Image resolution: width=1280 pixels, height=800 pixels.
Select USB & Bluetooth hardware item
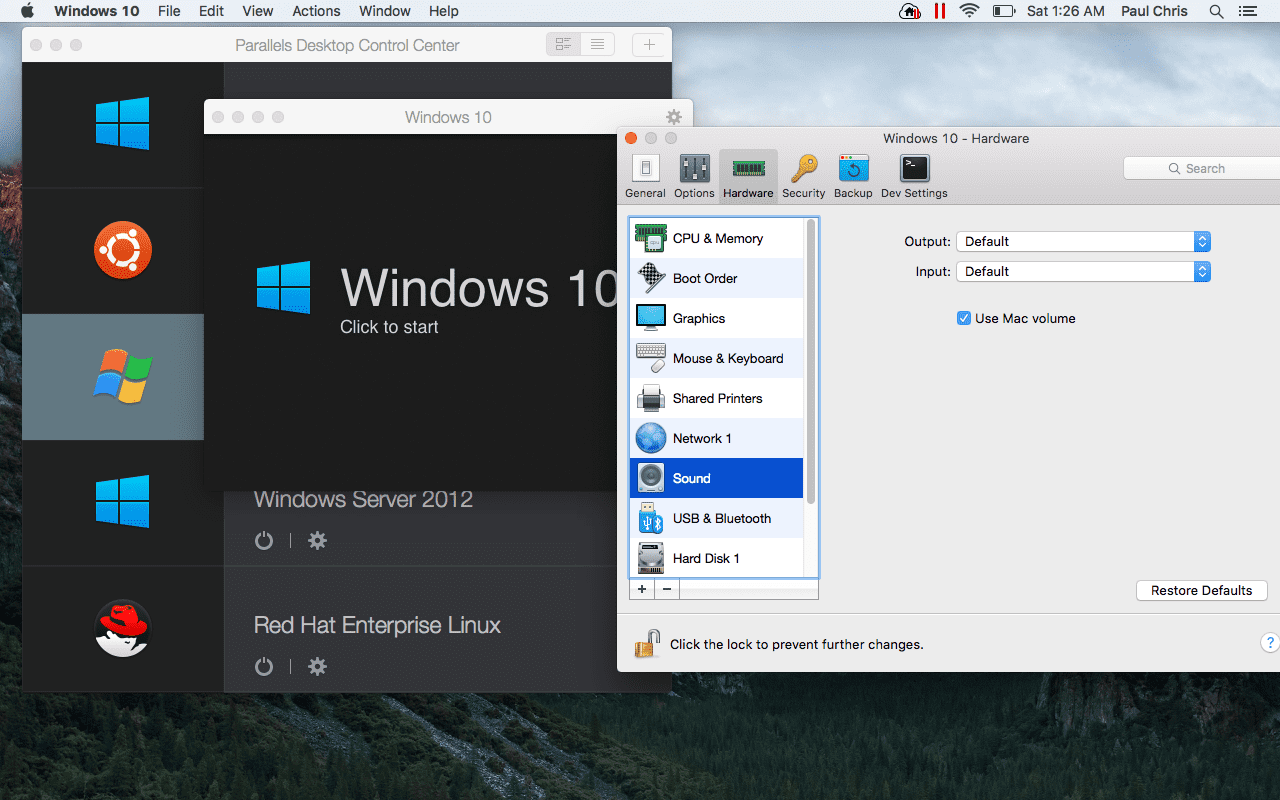(716, 518)
